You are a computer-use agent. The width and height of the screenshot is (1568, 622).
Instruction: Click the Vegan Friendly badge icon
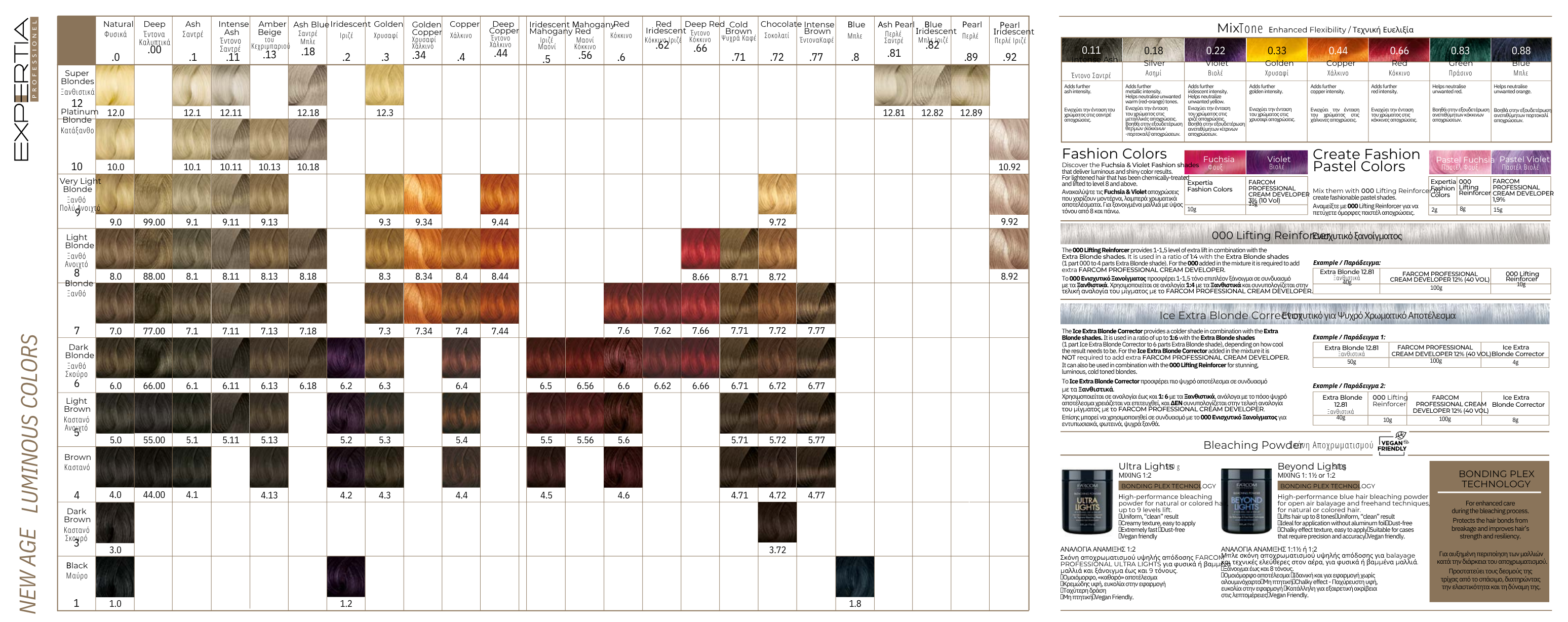1393,443
